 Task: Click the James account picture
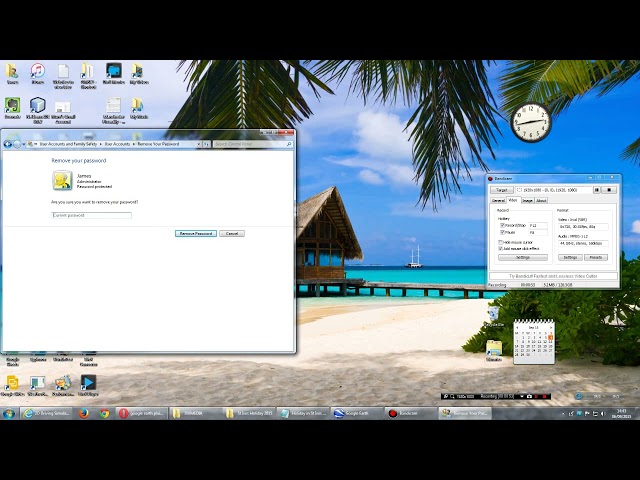[x=62, y=180]
